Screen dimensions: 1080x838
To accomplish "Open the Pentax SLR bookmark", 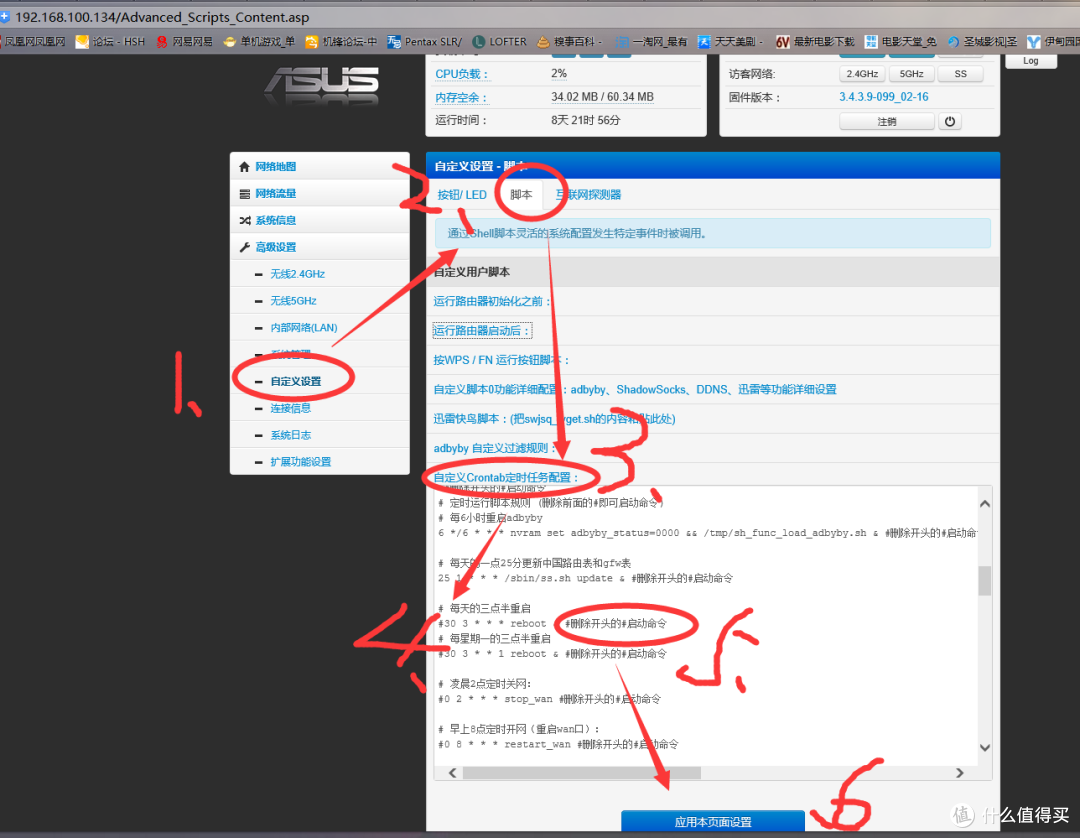I will pos(424,41).
